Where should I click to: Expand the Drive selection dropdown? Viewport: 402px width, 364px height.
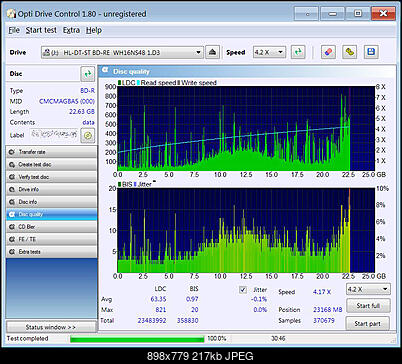122,52
